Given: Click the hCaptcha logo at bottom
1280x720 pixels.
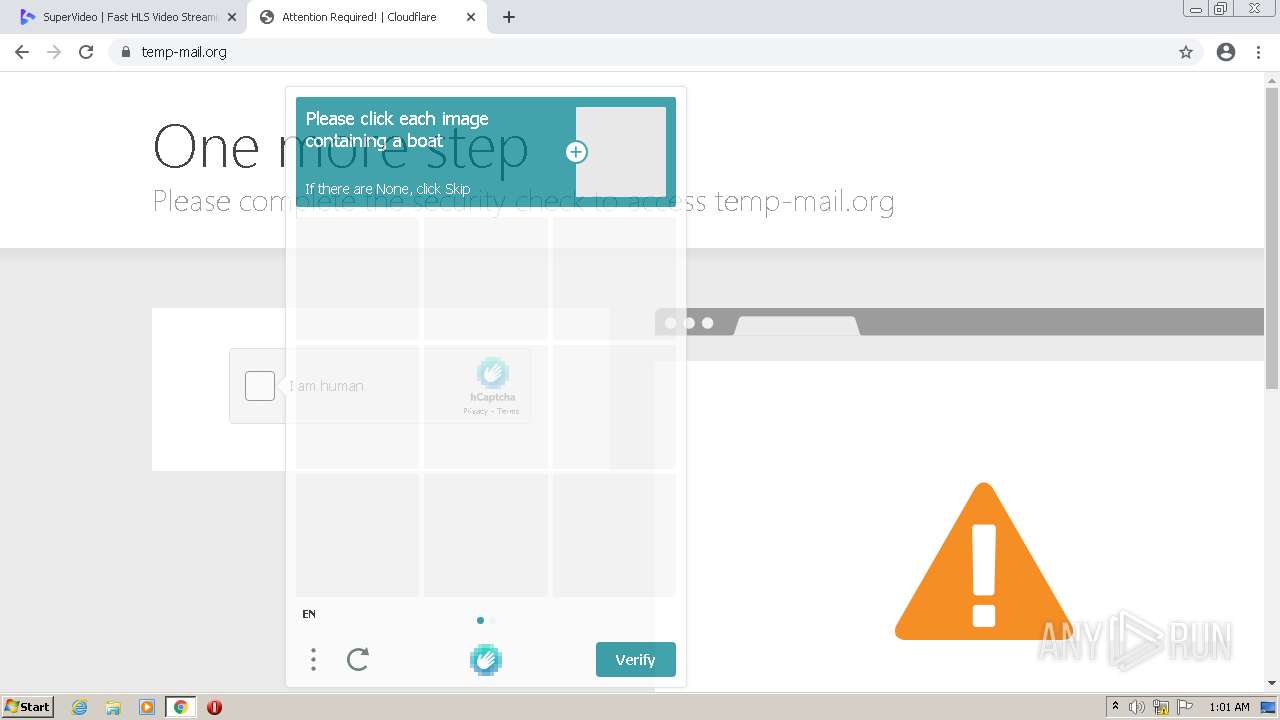Looking at the screenshot, I should (x=486, y=660).
